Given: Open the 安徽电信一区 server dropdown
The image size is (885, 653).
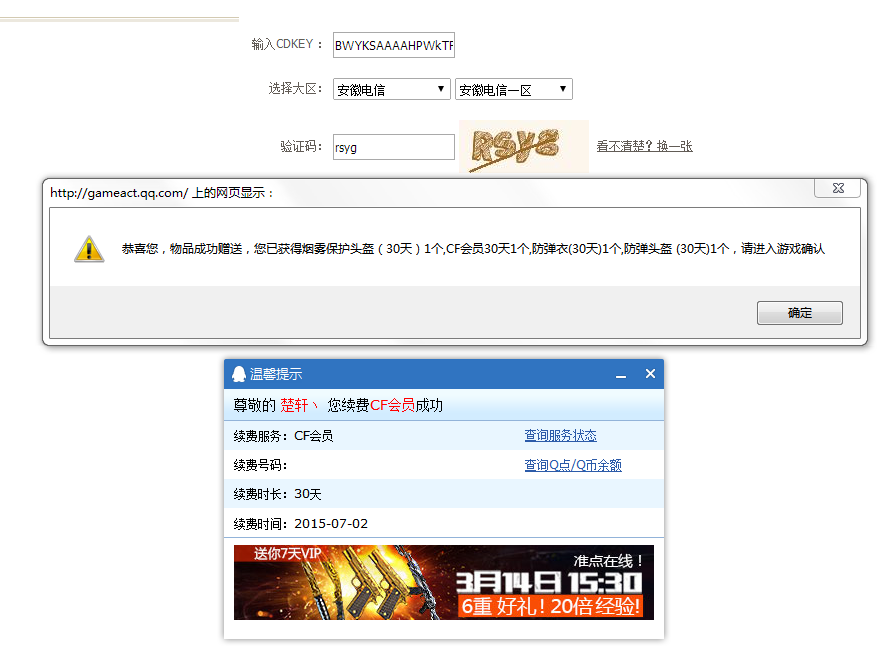Looking at the screenshot, I should tap(514, 89).
